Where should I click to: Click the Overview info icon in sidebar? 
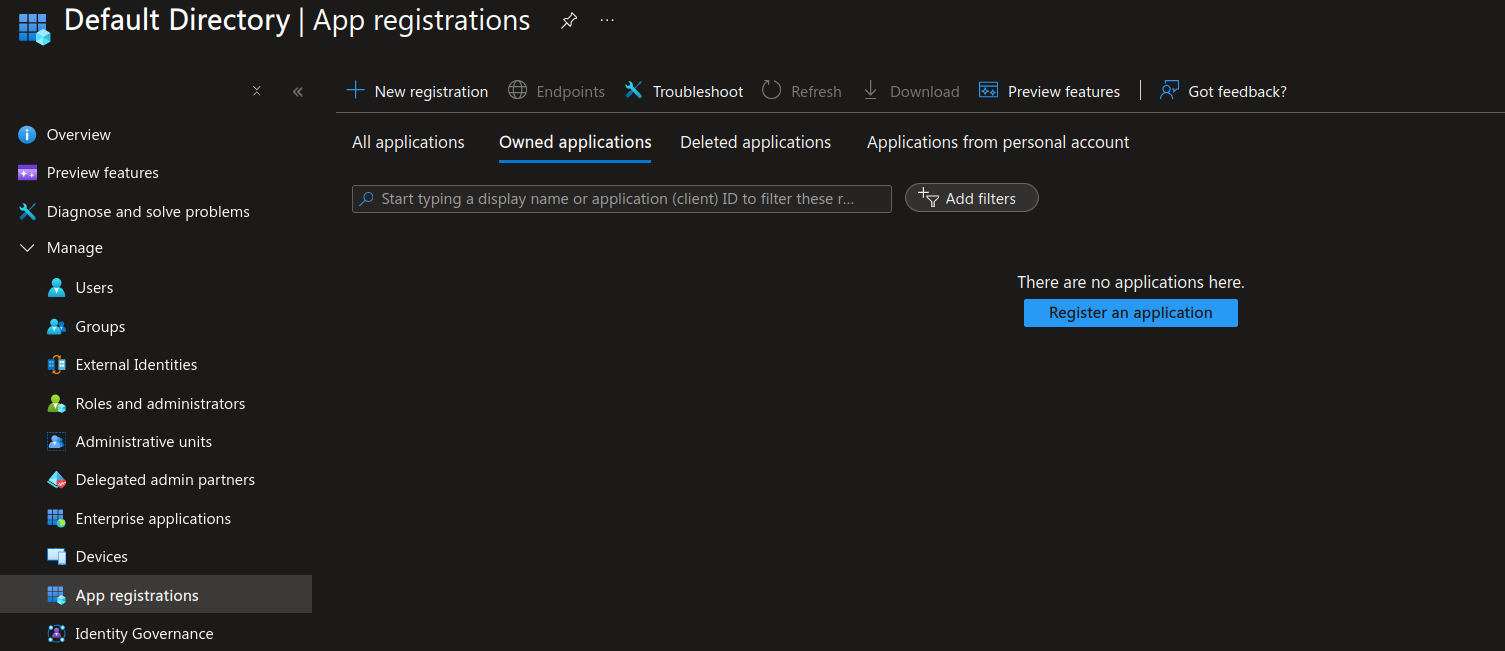pyautogui.click(x=27, y=135)
